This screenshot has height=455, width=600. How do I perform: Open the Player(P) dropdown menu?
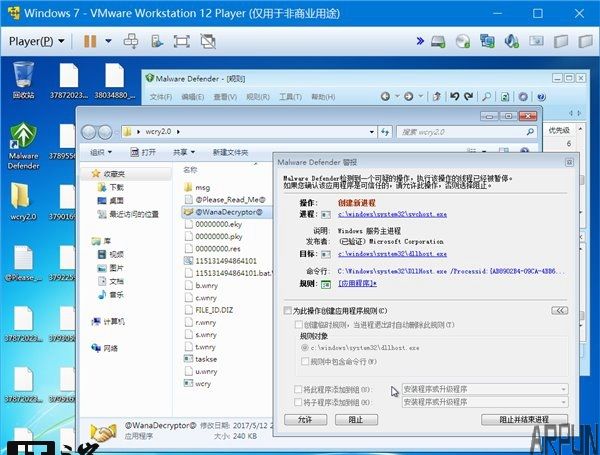point(37,41)
